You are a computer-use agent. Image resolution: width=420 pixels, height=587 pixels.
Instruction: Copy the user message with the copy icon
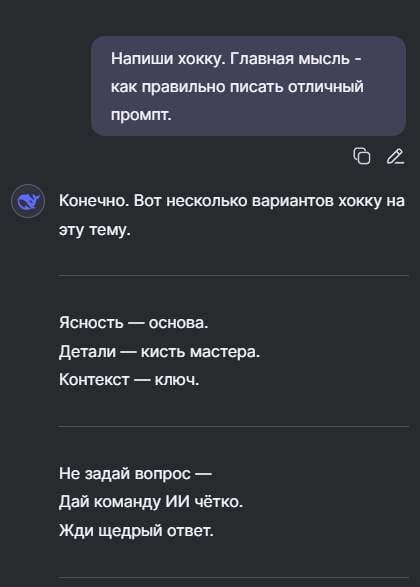(x=362, y=156)
